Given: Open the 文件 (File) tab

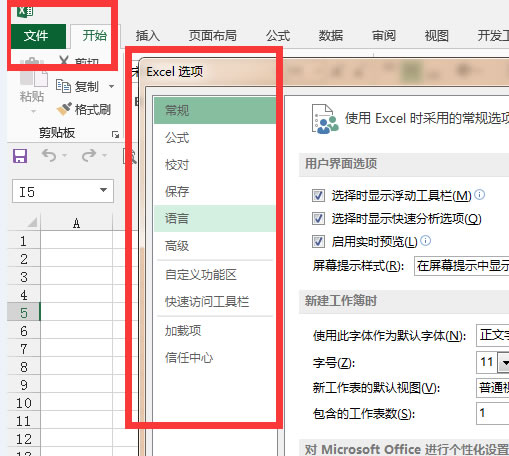Looking at the screenshot, I should coord(38,36).
